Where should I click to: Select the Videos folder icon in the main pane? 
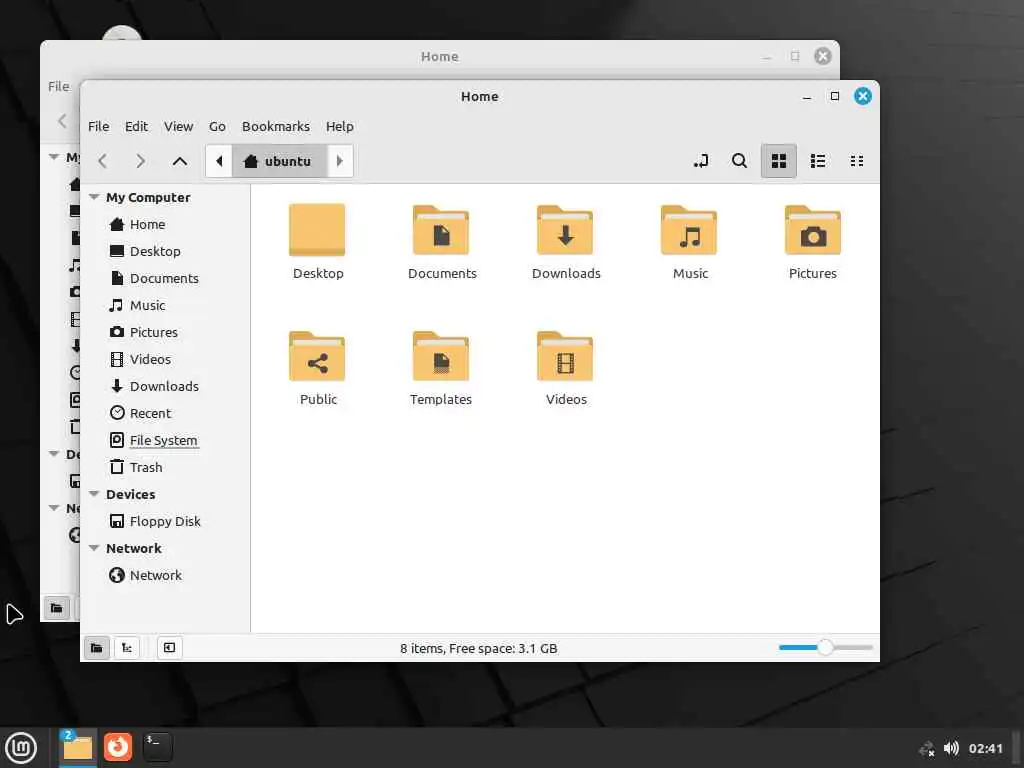pos(565,357)
